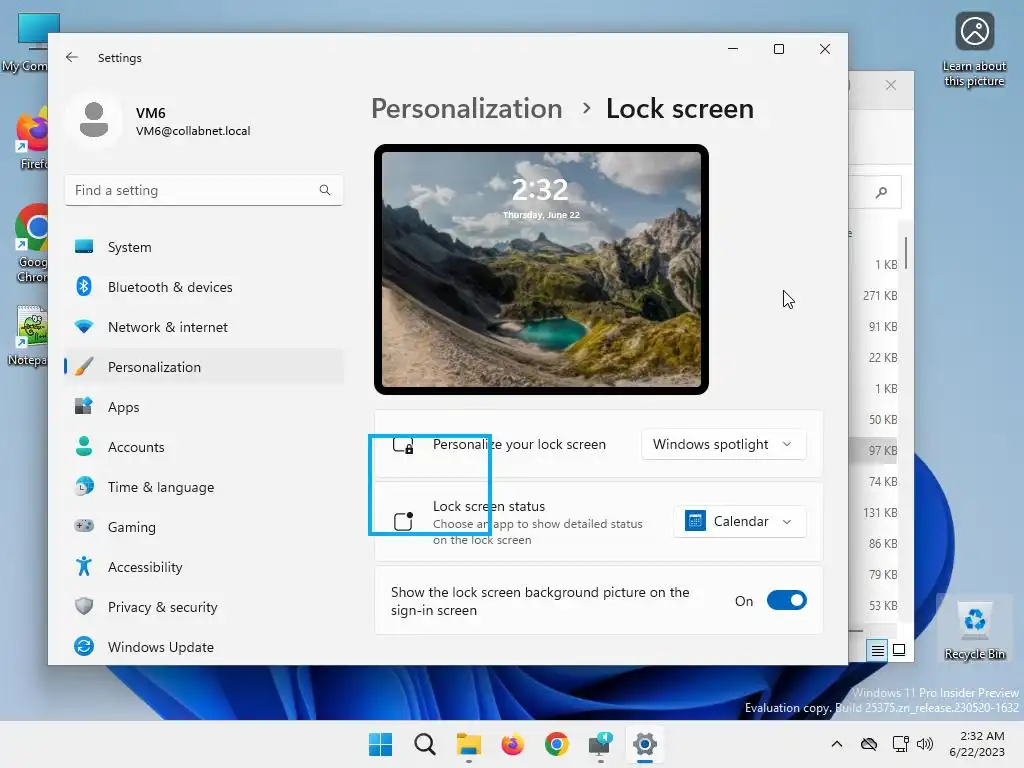Focus the Find a setting search box
1024x768 pixels.
coord(204,190)
